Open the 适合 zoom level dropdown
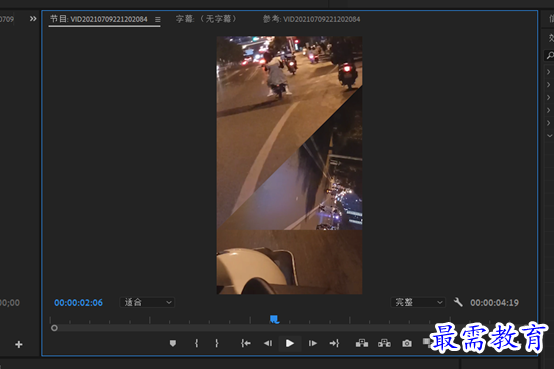 [x=147, y=303]
